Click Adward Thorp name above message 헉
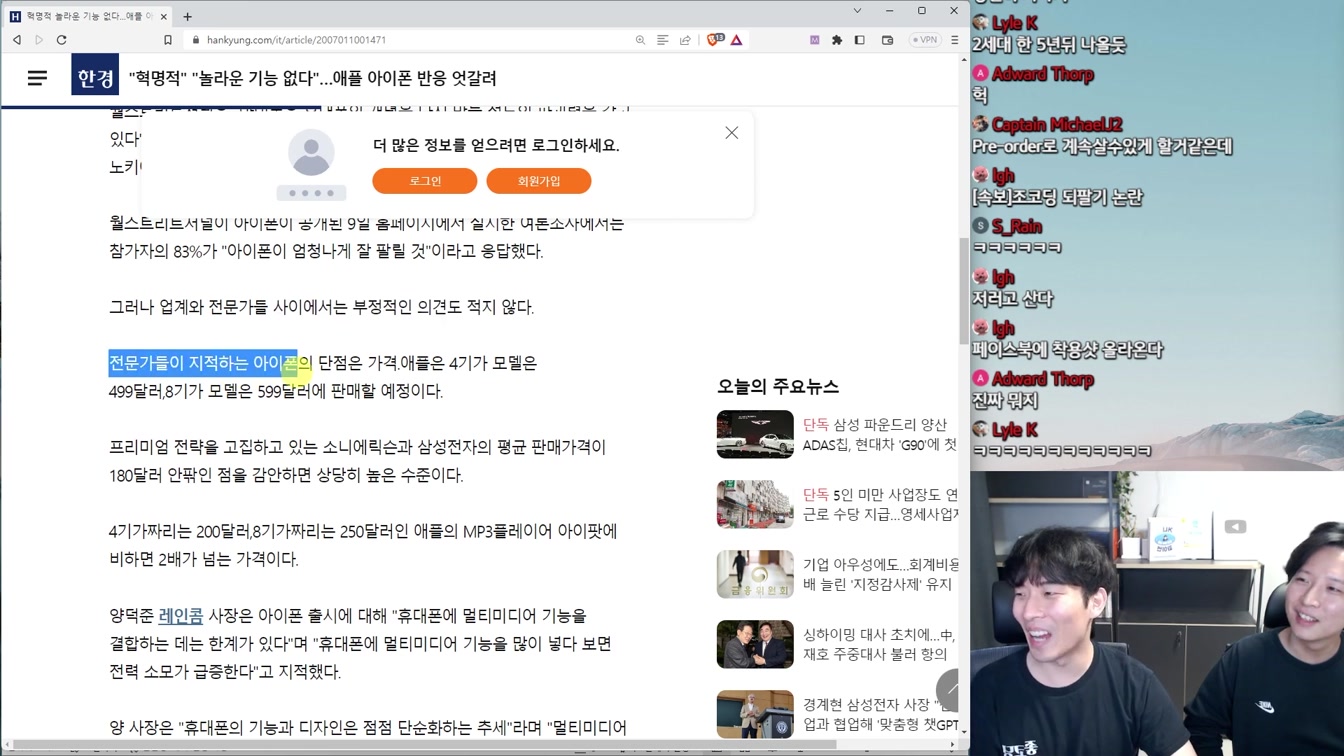1344x756 pixels. tap(1042, 74)
